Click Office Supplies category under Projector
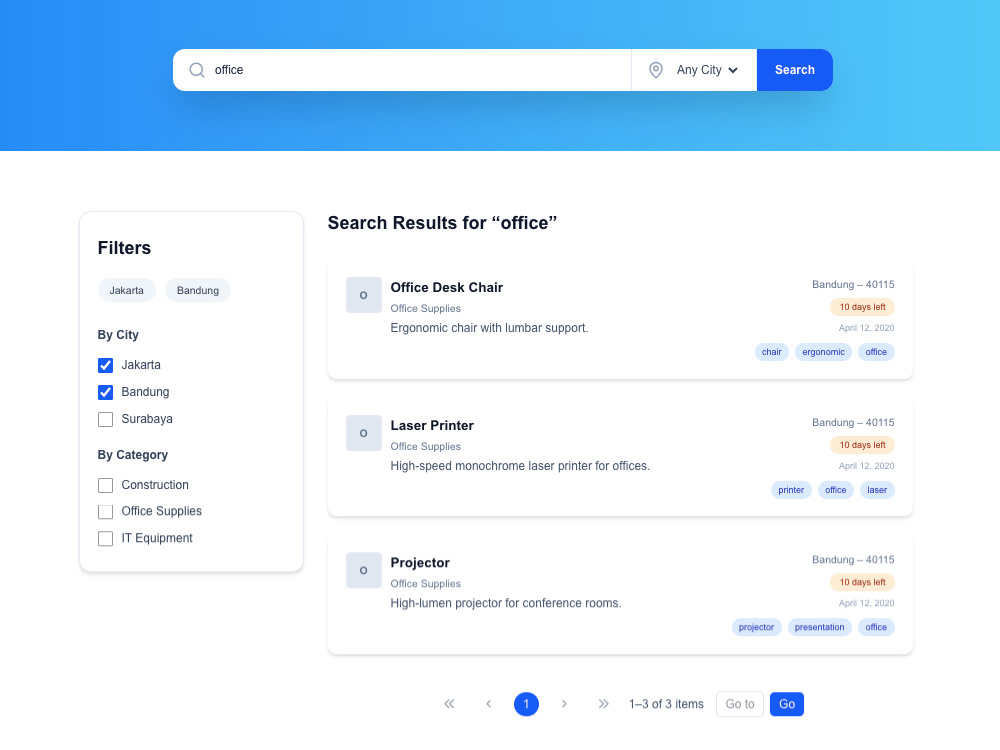The height and width of the screenshot is (750, 1000). coord(425,584)
